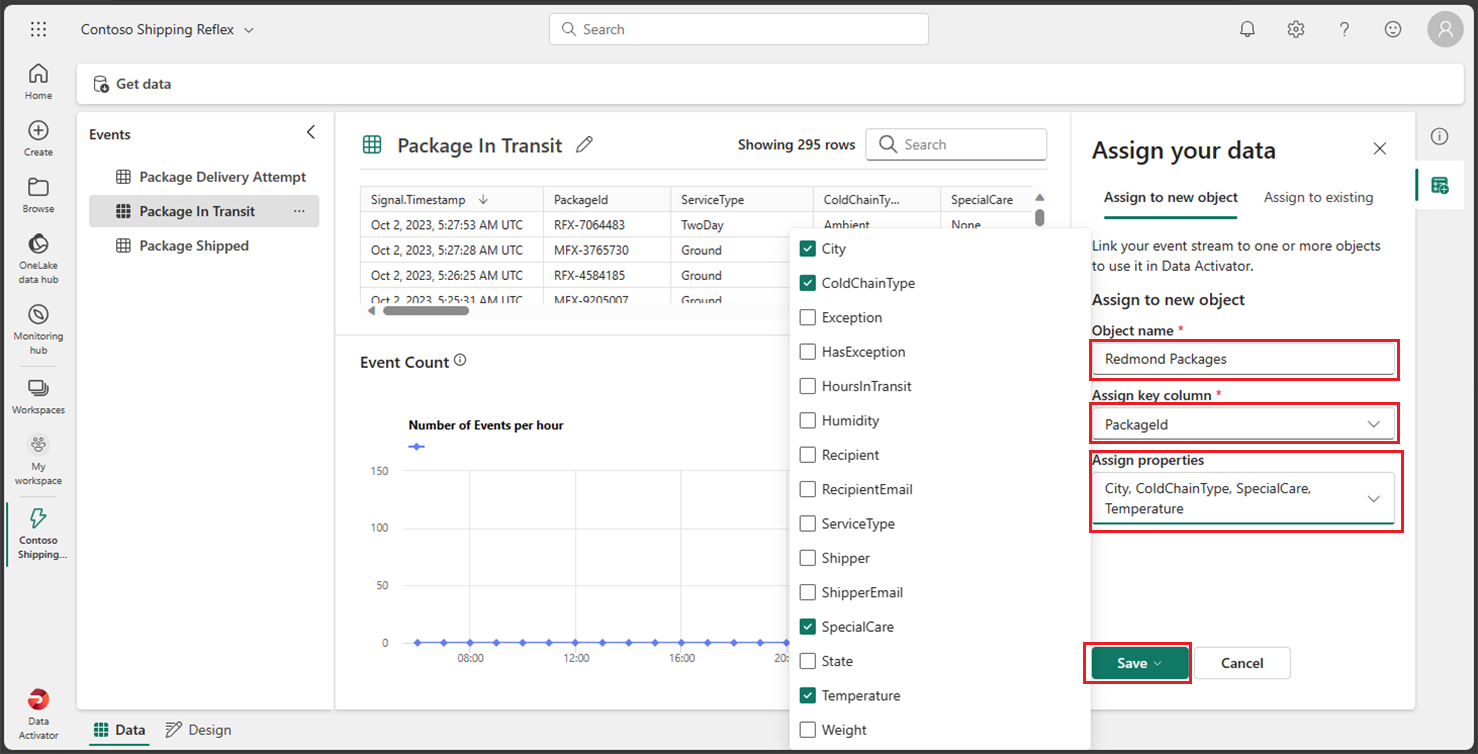Uncheck the SpecialCare checkbox
Image resolution: width=1478 pixels, height=754 pixels.
(x=808, y=627)
